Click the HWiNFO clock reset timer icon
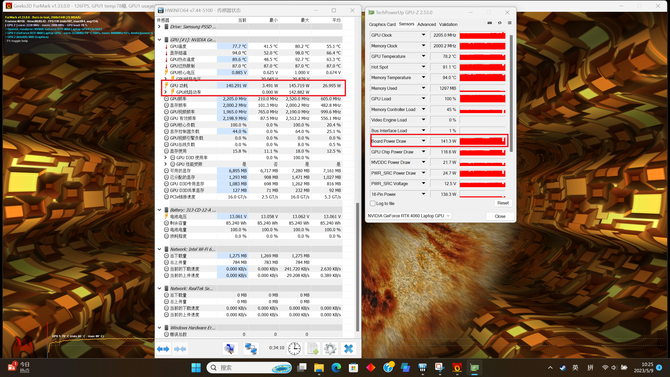Viewport: 670px width, 377px height. click(294, 349)
